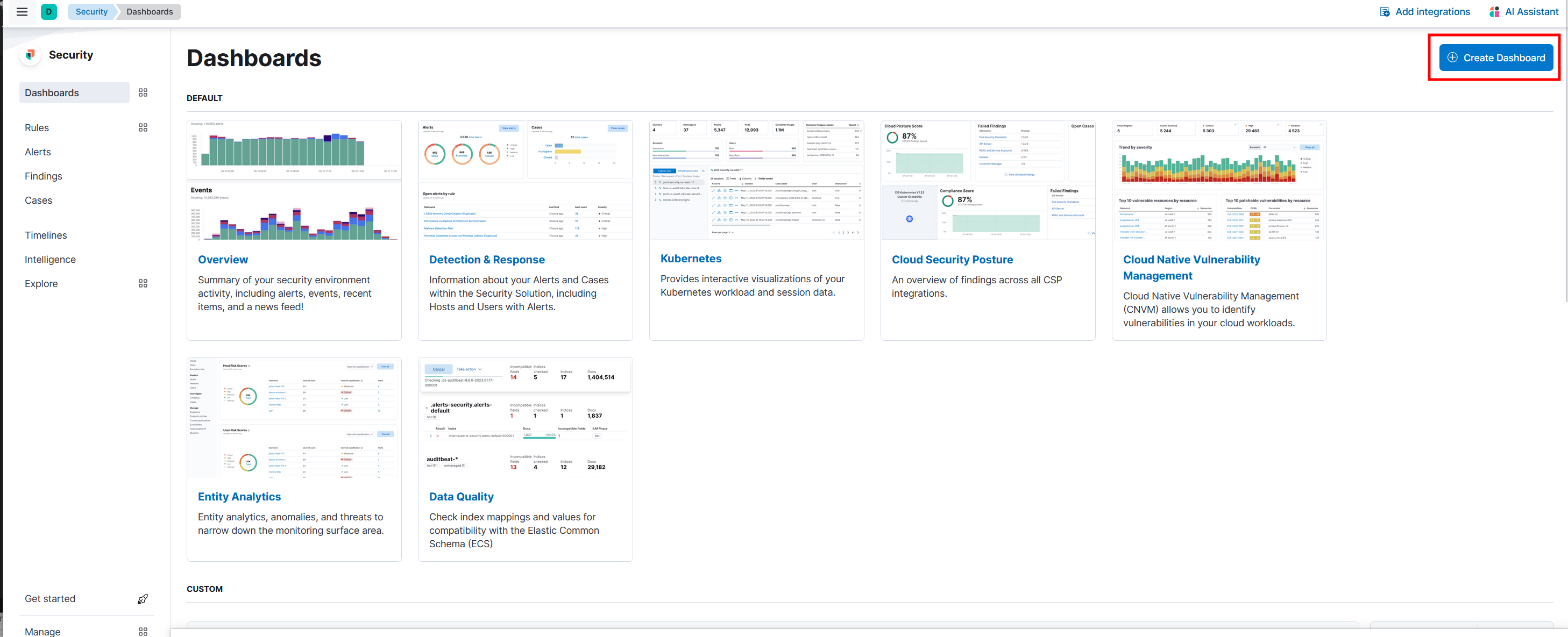Click the 'An overview of findings' description
Screen dimensions: 1568x637
pyautogui.click(x=976, y=287)
